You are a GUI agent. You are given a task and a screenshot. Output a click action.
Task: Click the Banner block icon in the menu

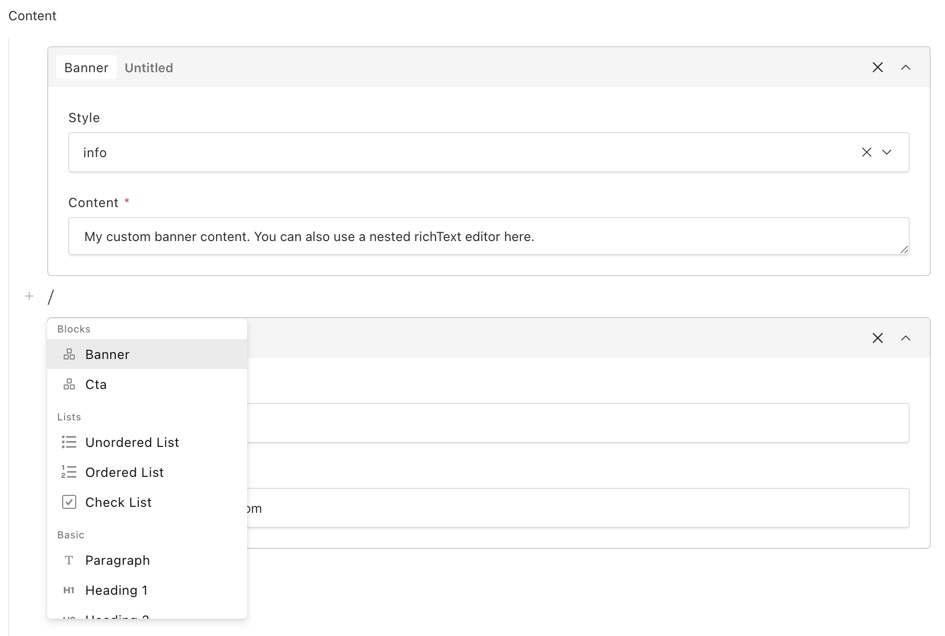(x=69, y=355)
